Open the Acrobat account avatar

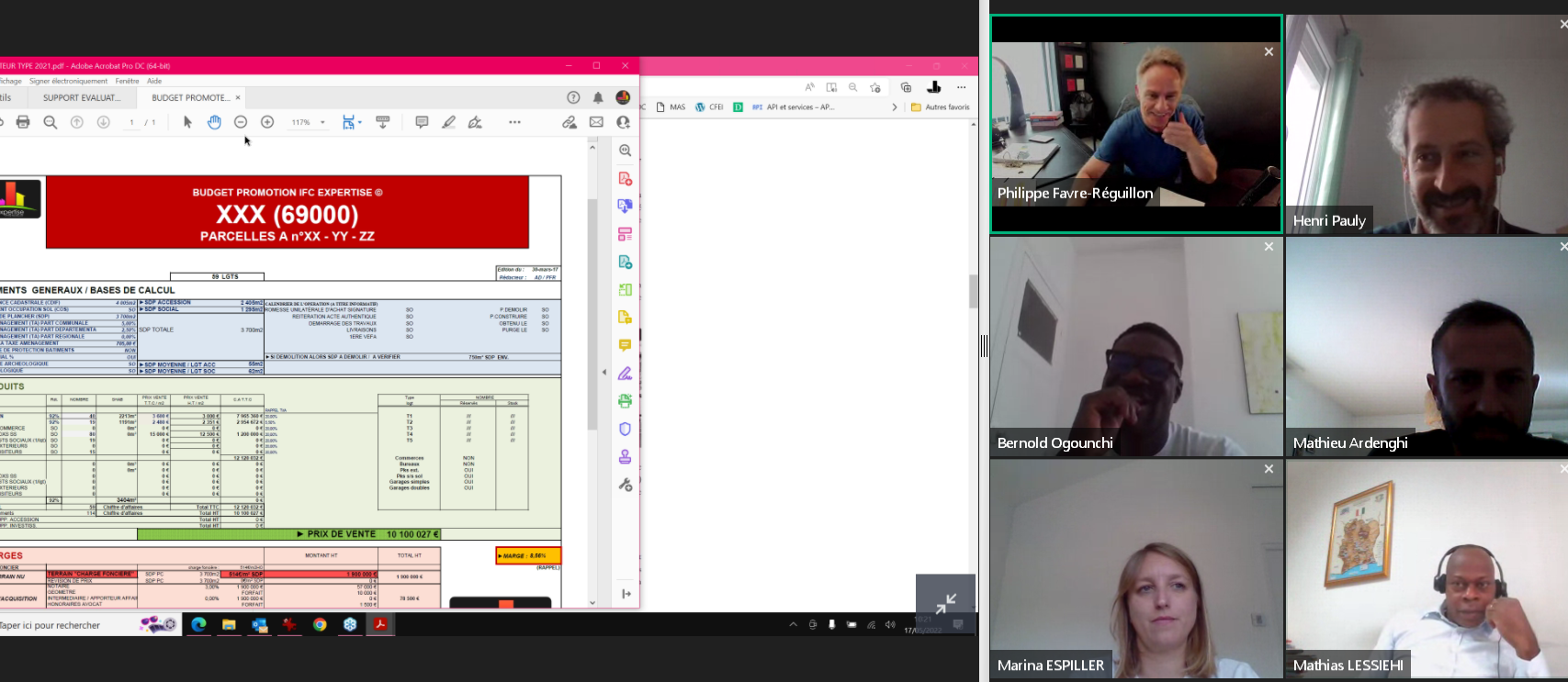coord(623,97)
